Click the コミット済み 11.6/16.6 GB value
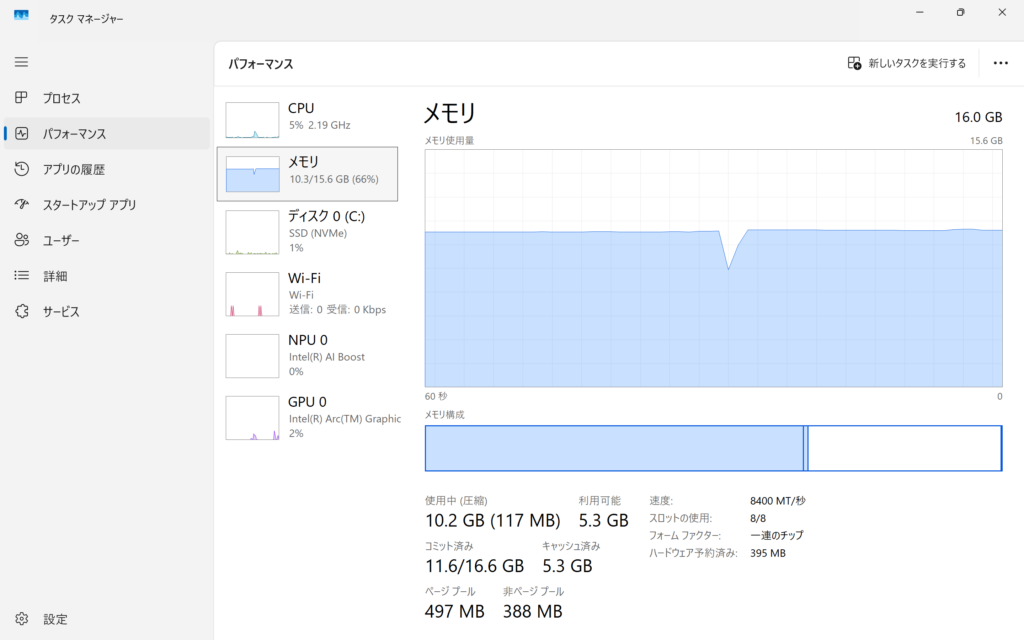 pyautogui.click(x=474, y=566)
